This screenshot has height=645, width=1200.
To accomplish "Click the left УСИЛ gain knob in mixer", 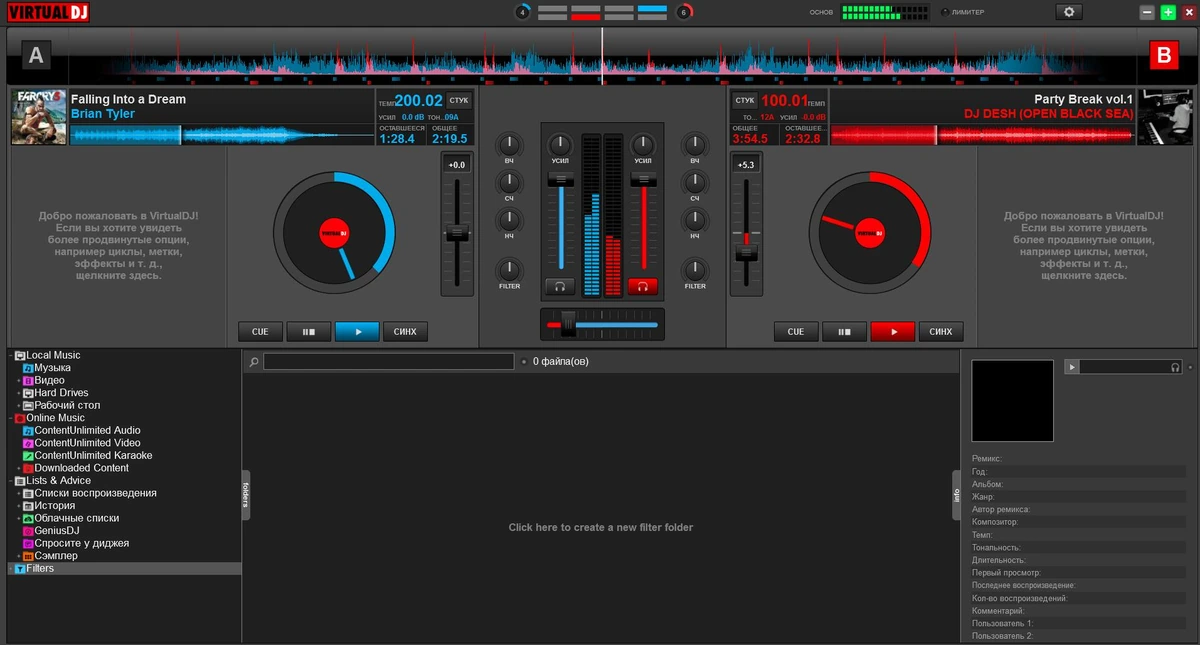I will pyautogui.click(x=559, y=144).
